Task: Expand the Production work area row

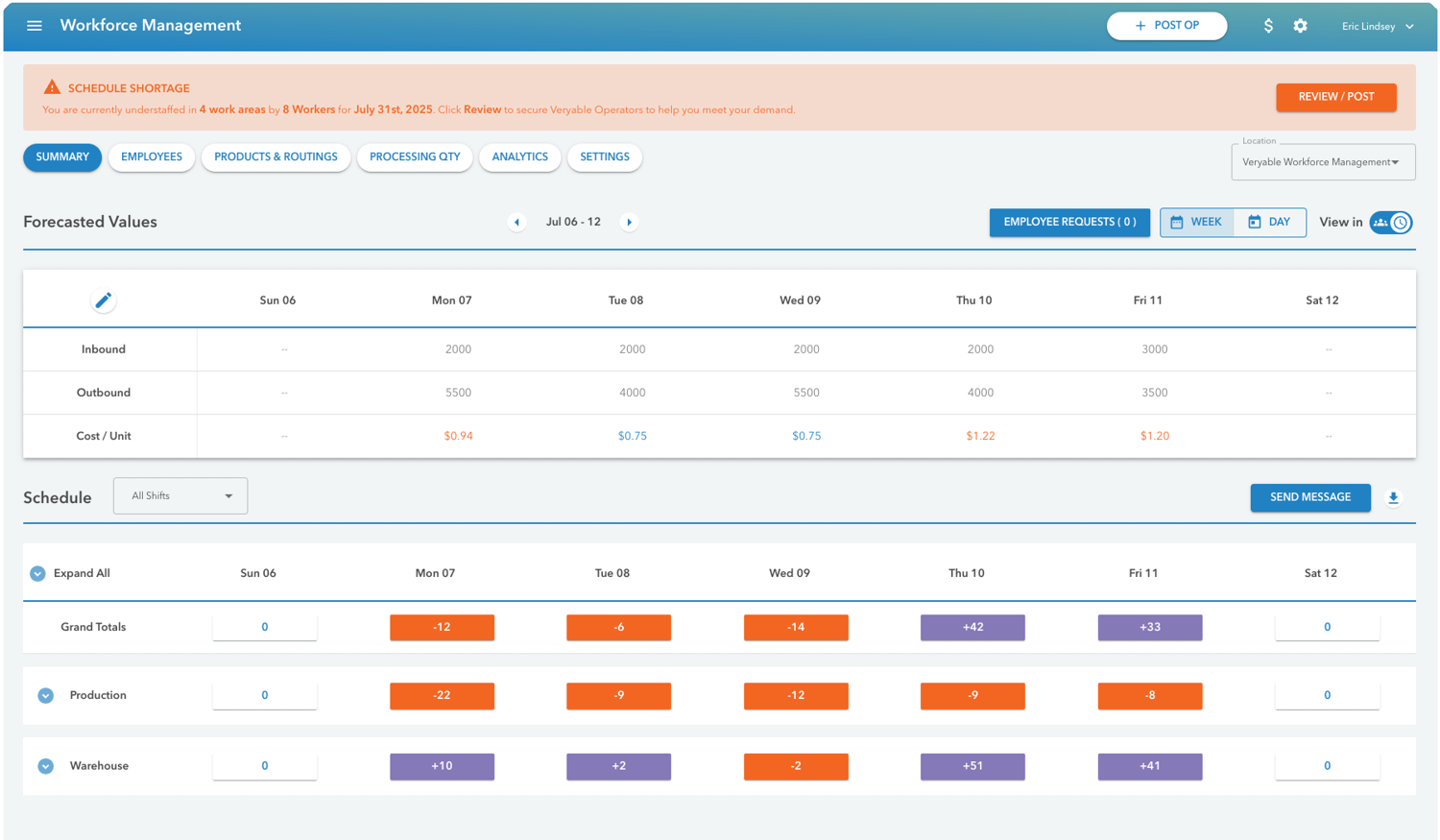Action: [45, 695]
